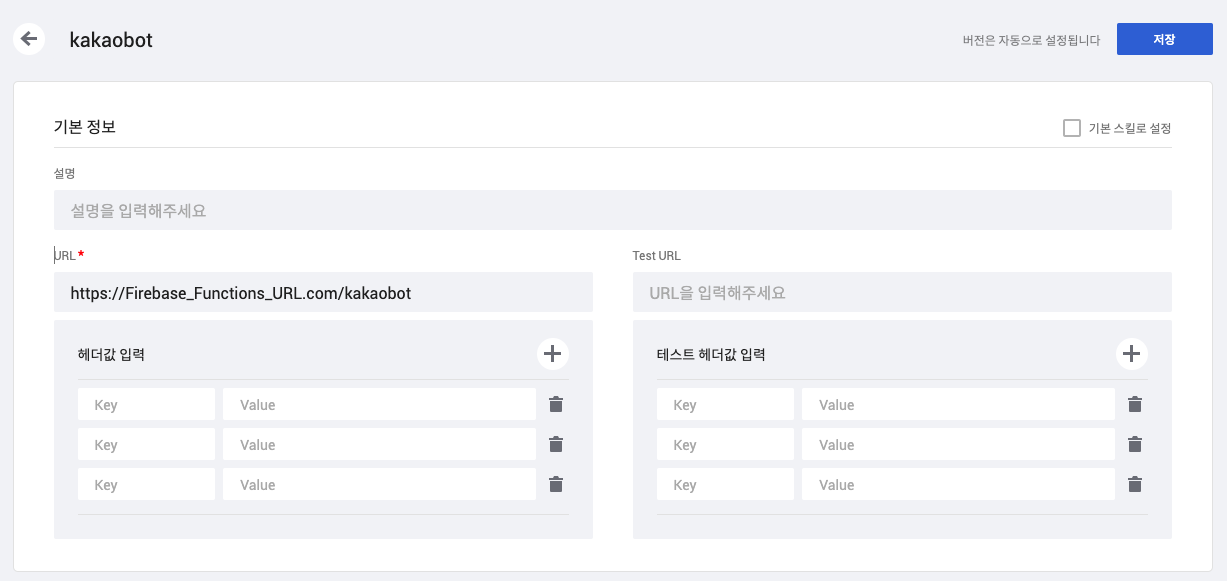Image resolution: width=1227 pixels, height=581 pixels.
Task: Click the third Value field under 헤더값 입력
Action: coord(379,484)
